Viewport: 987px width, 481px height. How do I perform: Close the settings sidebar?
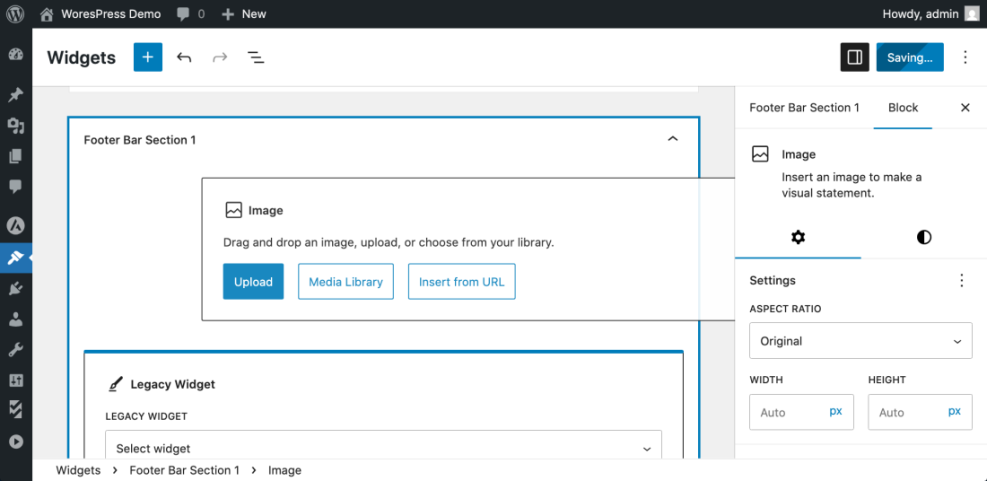pyautogui.click(x=965, y=108)
